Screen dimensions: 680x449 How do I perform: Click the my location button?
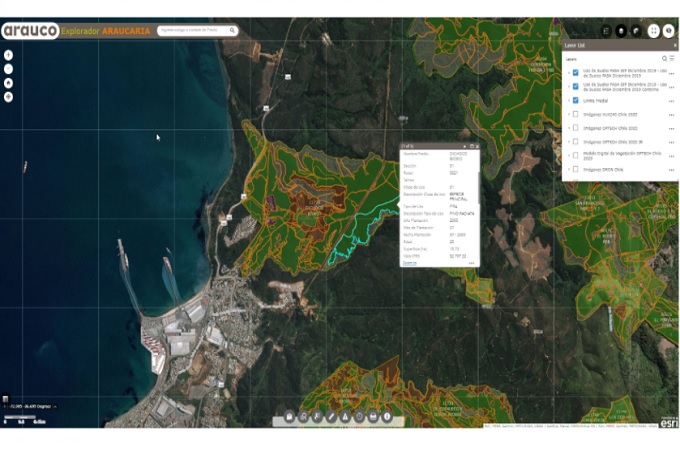pos(8,97)
